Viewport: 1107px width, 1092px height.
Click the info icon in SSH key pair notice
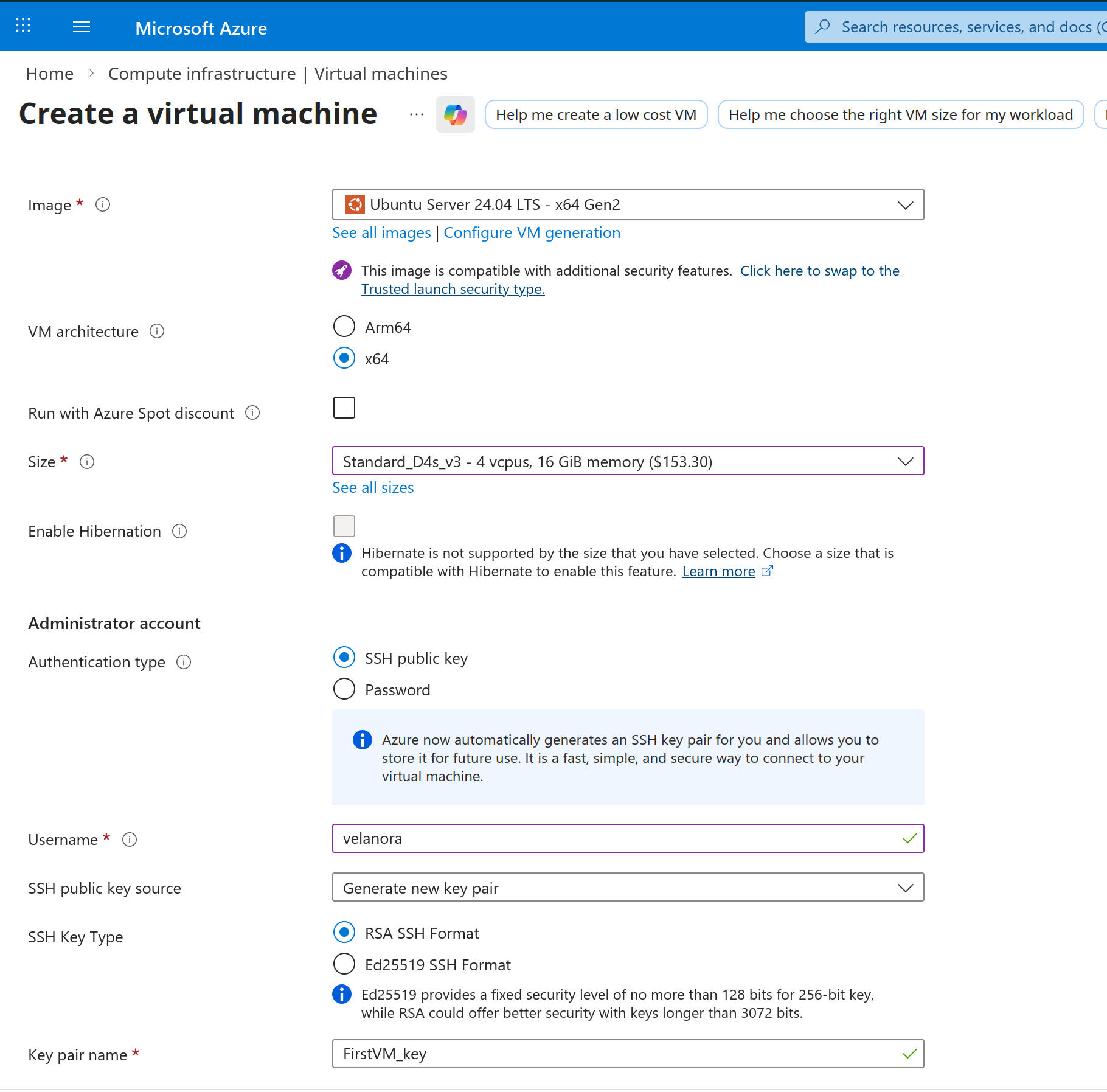(x=363, y=740)
